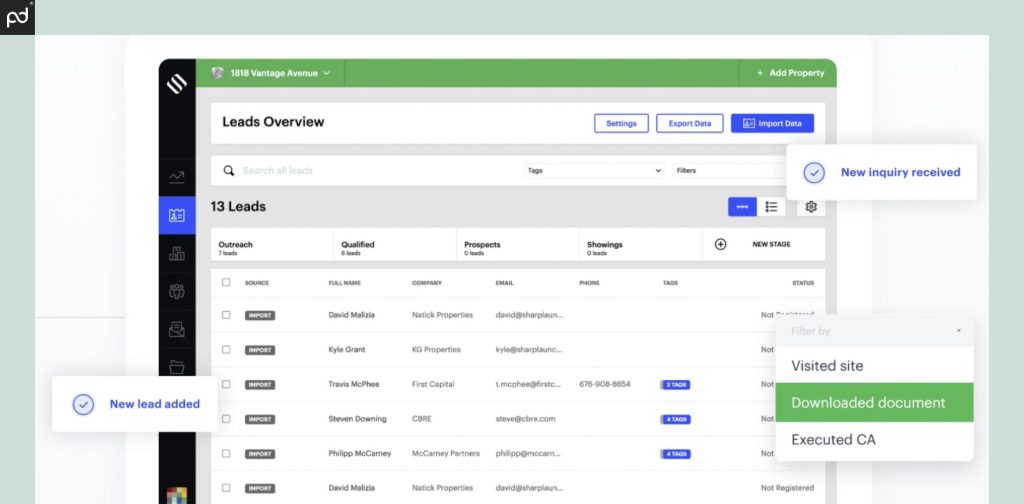The height and width of the screenshot is (504, 1024).
Task: Click the Natick Properties company in first row
Action: tap(442, 315)
